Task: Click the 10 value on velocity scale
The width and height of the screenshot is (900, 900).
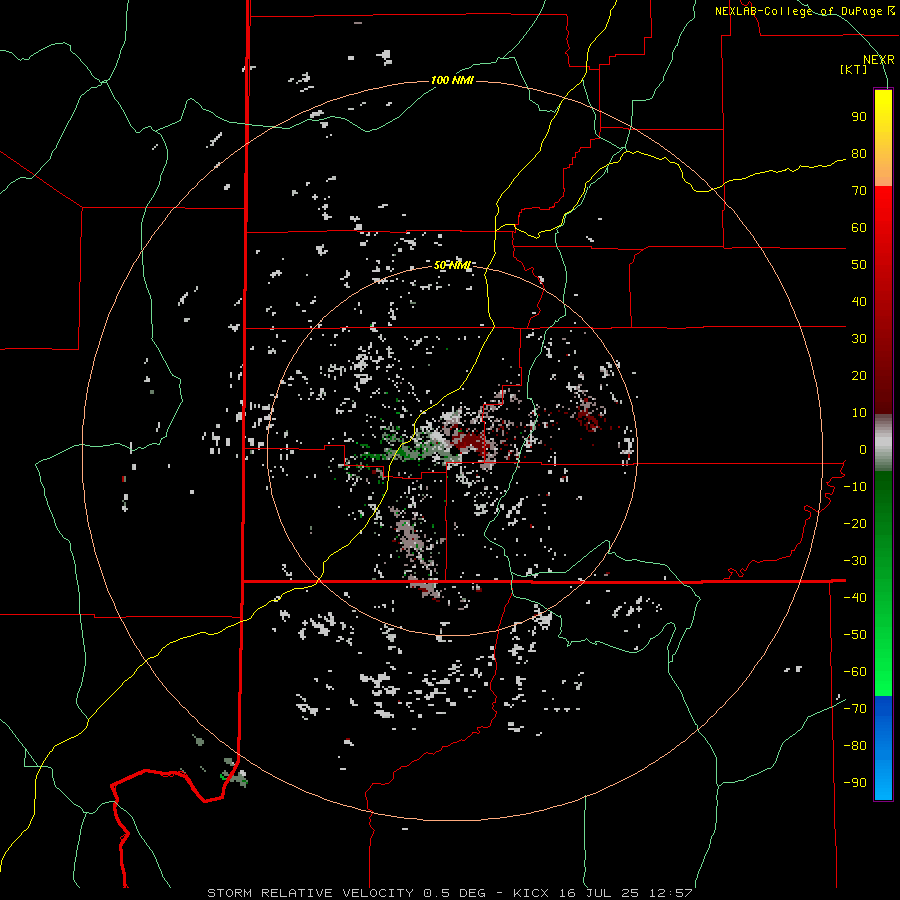Action: tap(859, 413)
